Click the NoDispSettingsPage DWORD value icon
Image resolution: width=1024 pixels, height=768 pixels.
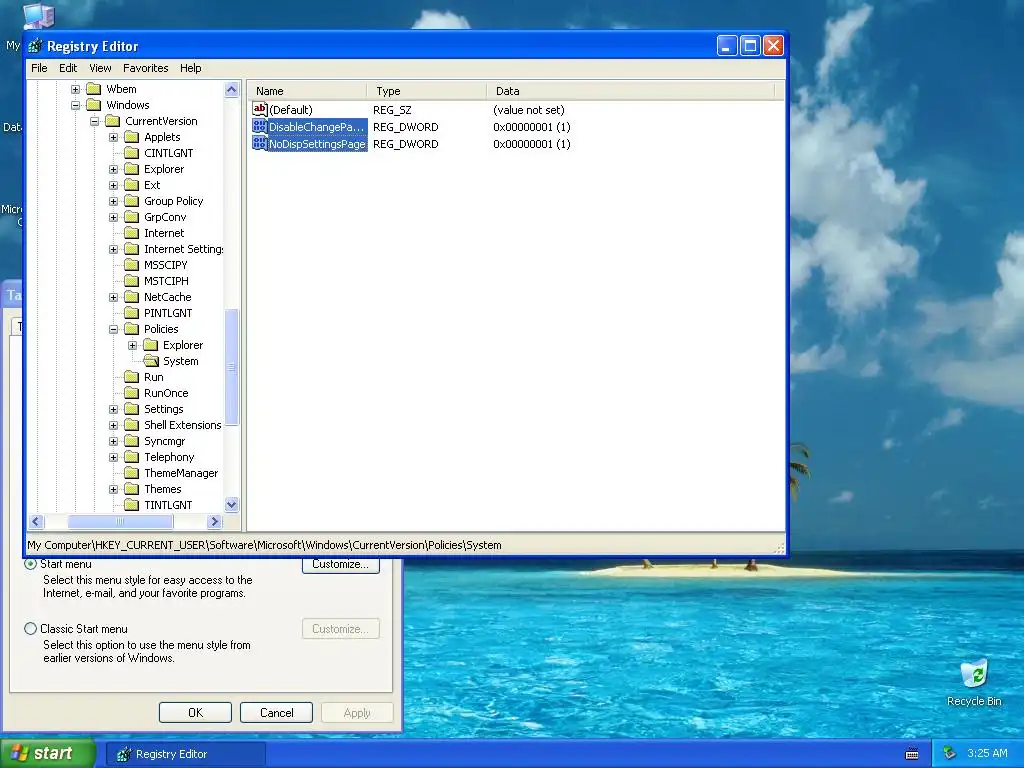click(259, 144)
